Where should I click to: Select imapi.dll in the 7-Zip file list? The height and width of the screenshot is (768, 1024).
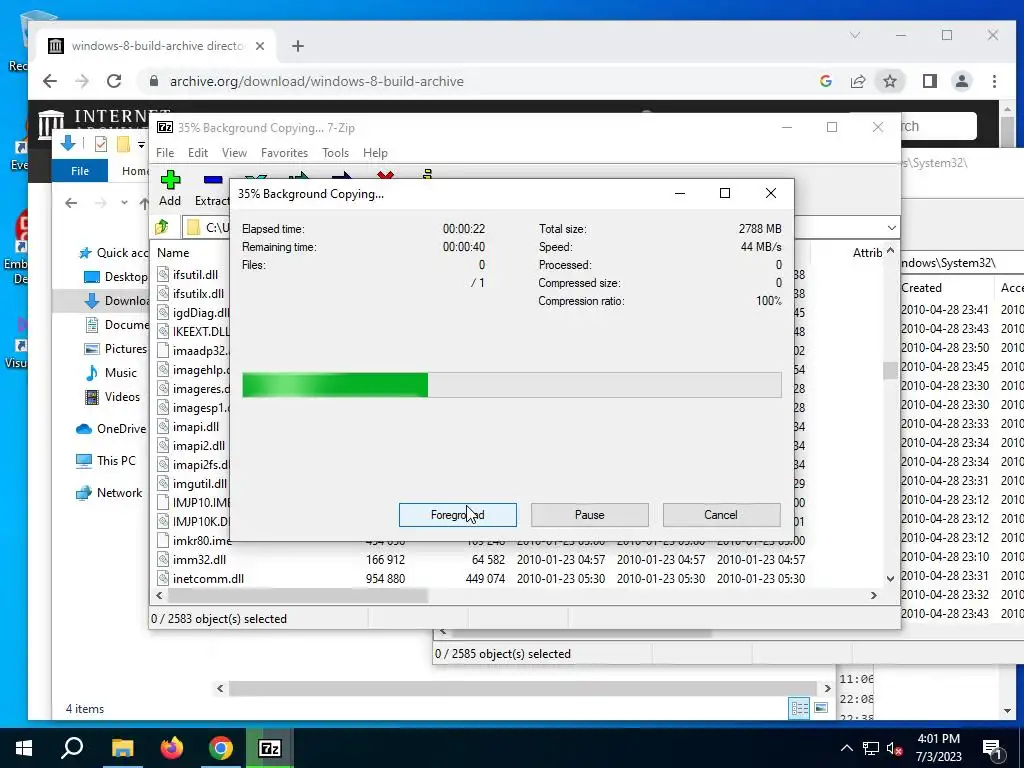point(195,427)
